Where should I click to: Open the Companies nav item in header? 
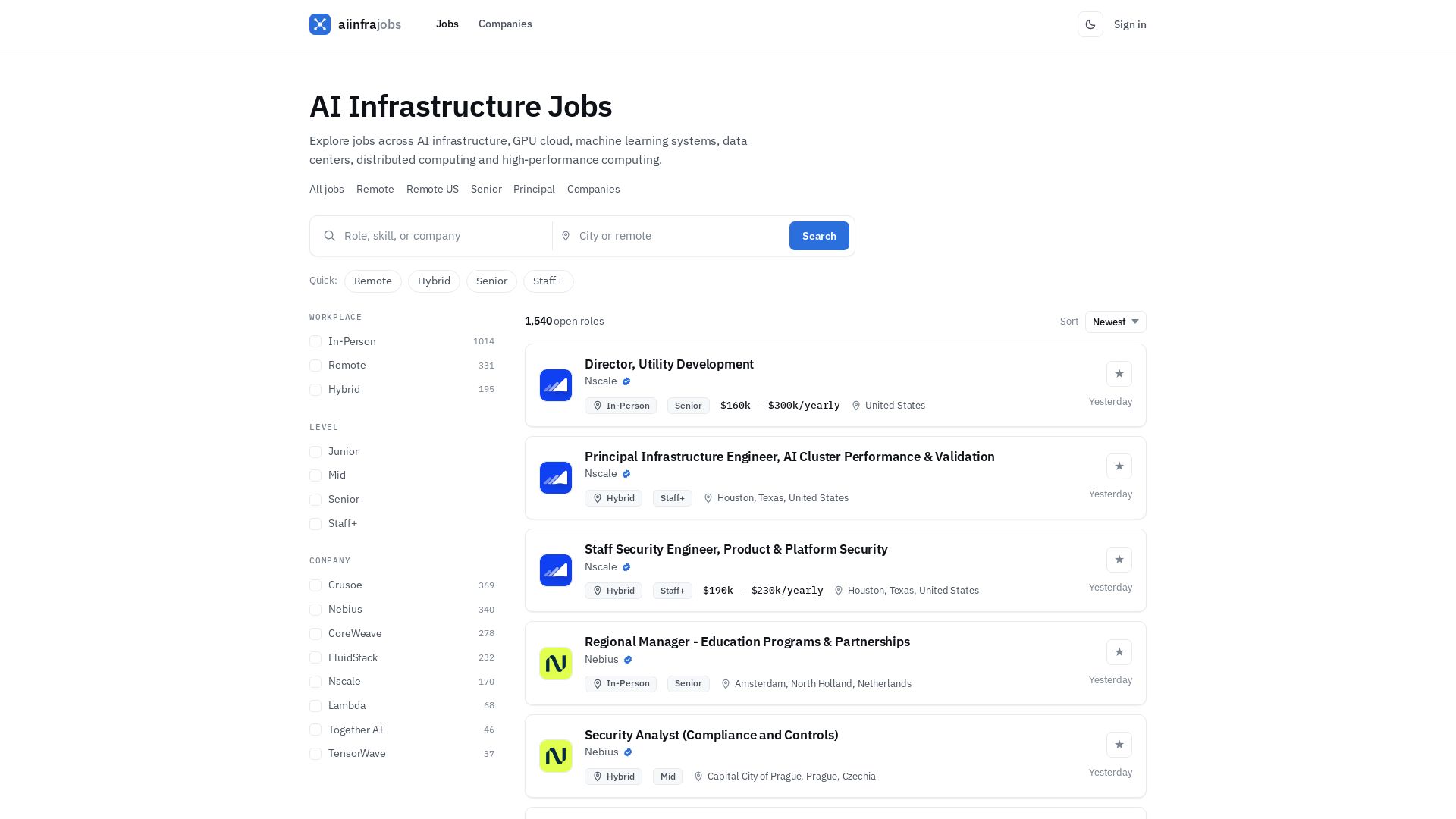505,24
